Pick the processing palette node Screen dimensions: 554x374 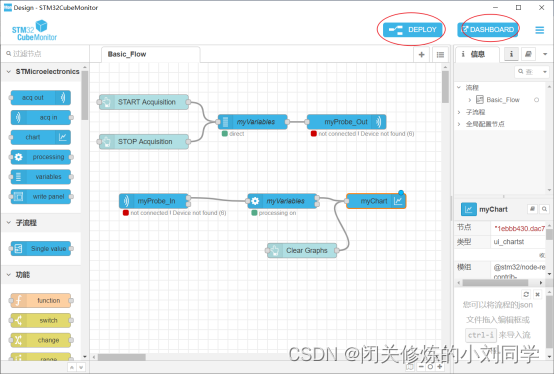(x=40, y=157)
